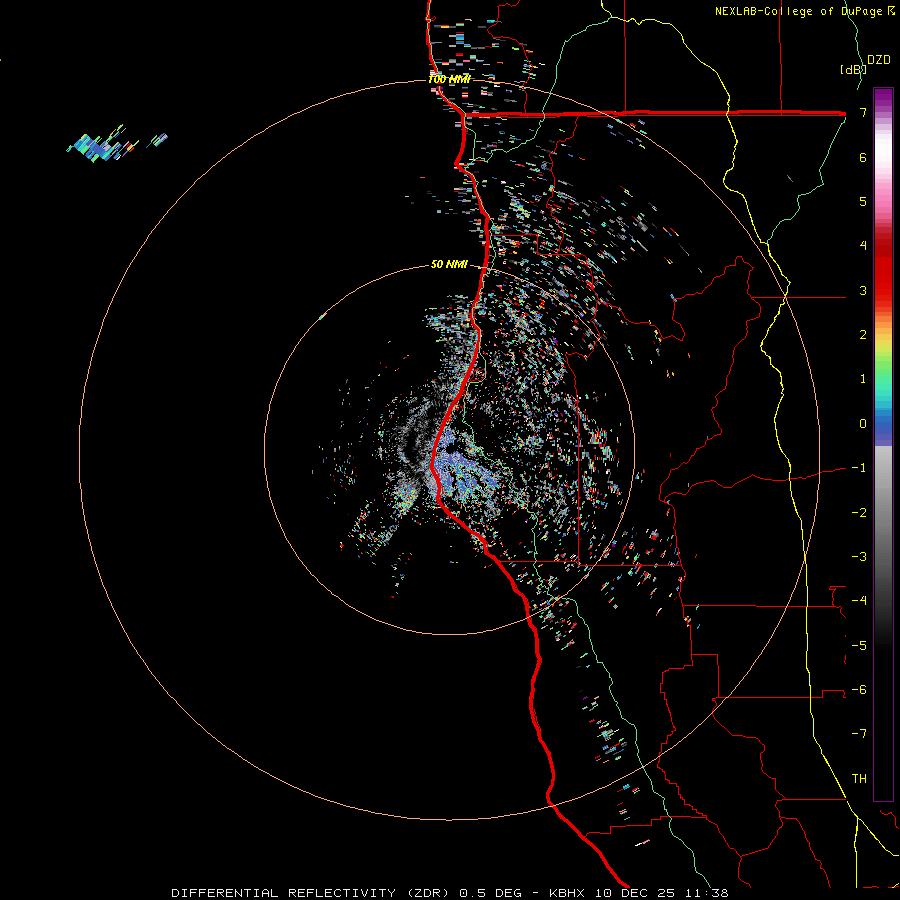
Task: Click the 10 DEC 25 date text
Action: click(633, 893)
